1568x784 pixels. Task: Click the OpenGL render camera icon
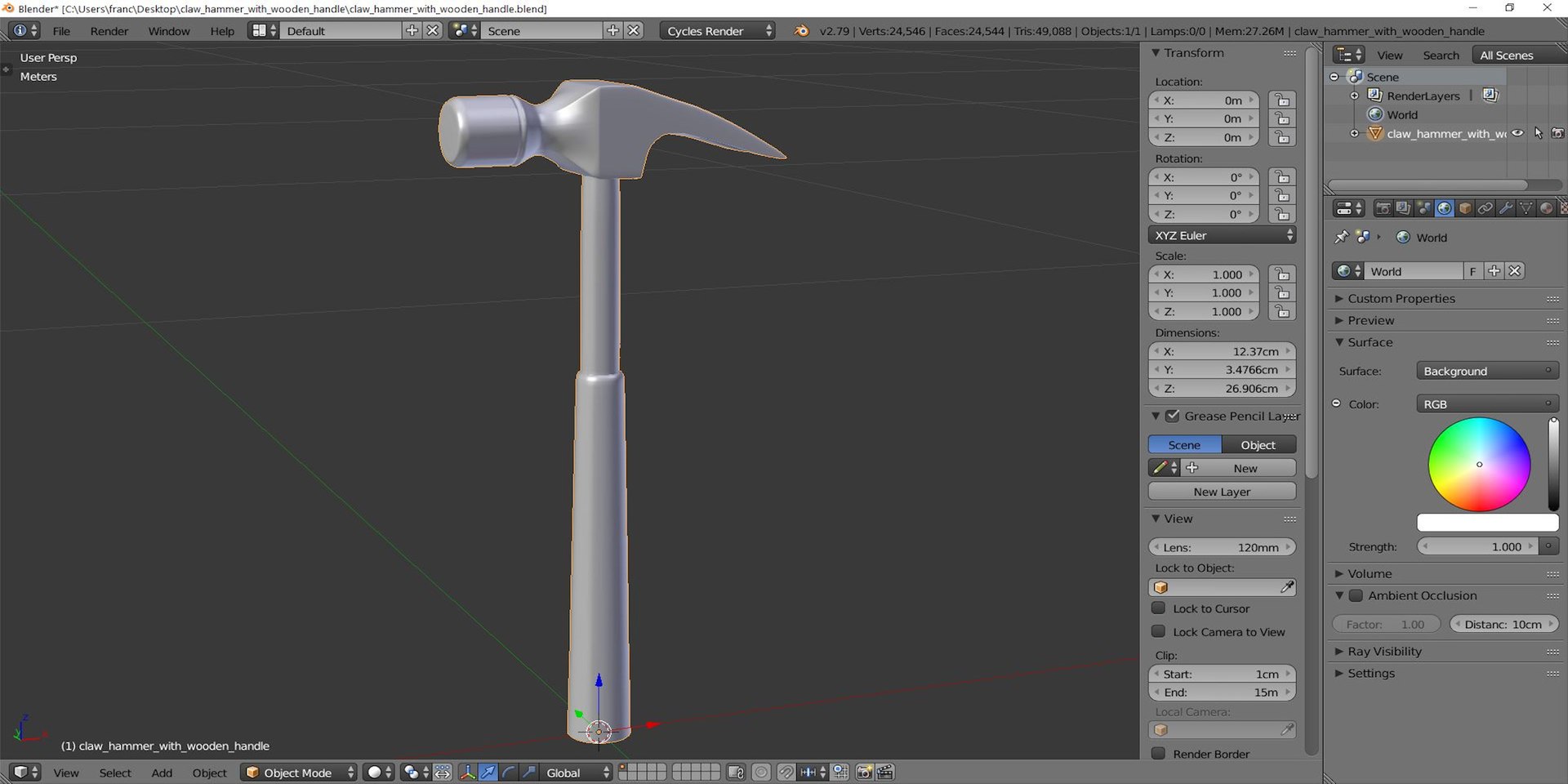point(864,772)
